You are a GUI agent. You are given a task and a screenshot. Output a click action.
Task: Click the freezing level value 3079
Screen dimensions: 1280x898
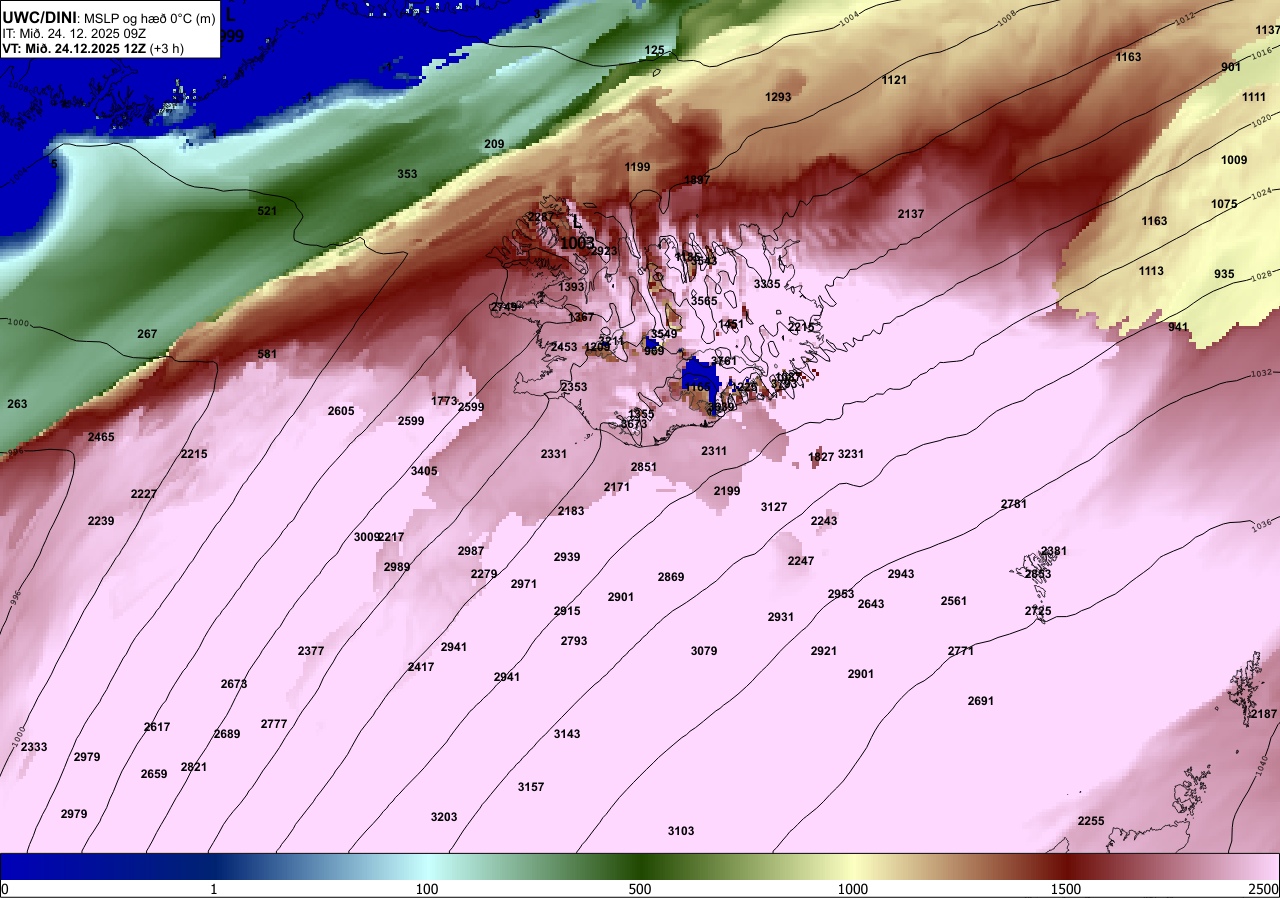click(704, 651)
